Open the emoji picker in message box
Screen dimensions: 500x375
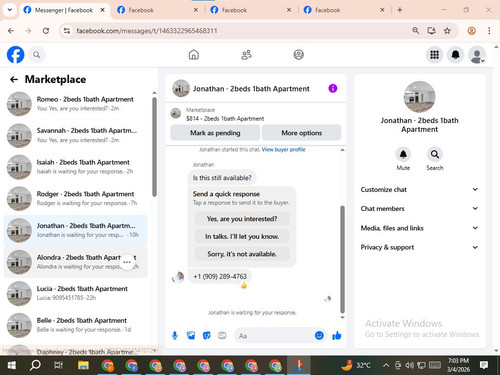coord(319,335)
